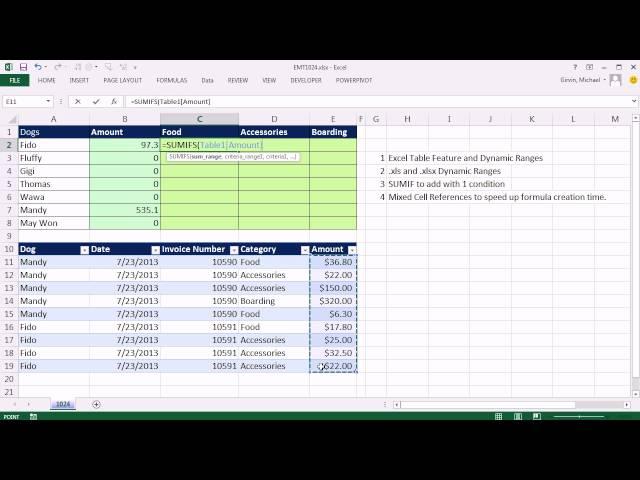Switch to the REVIEW ribbon tab
Image resolution: width=640 pixels, height=480 pixels.
click(238, 80)
